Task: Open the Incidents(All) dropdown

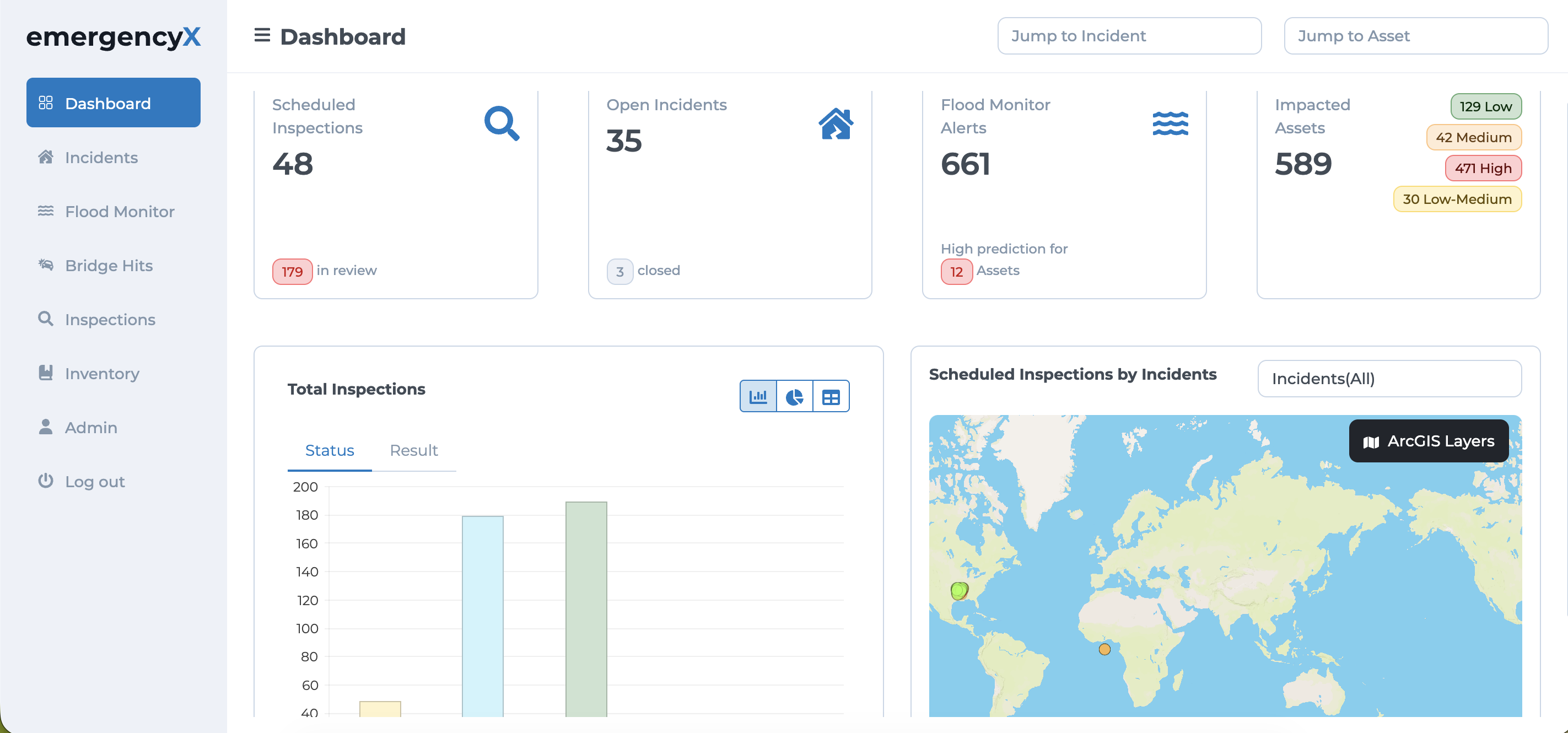Action: coord(1389,379)
